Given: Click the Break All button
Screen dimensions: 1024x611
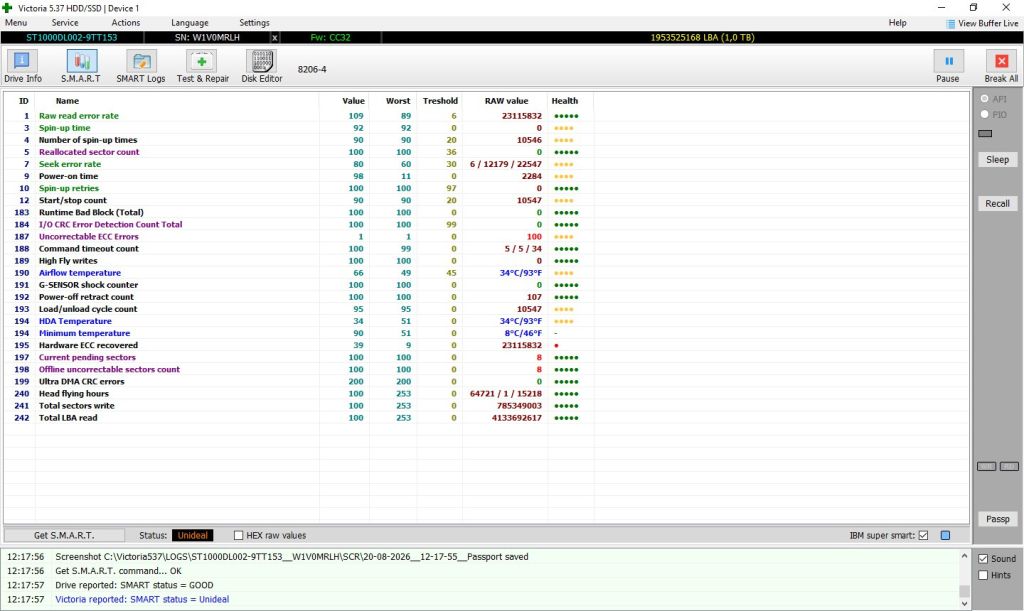Looking at the screenshot, I should (x=1001, y=67).
